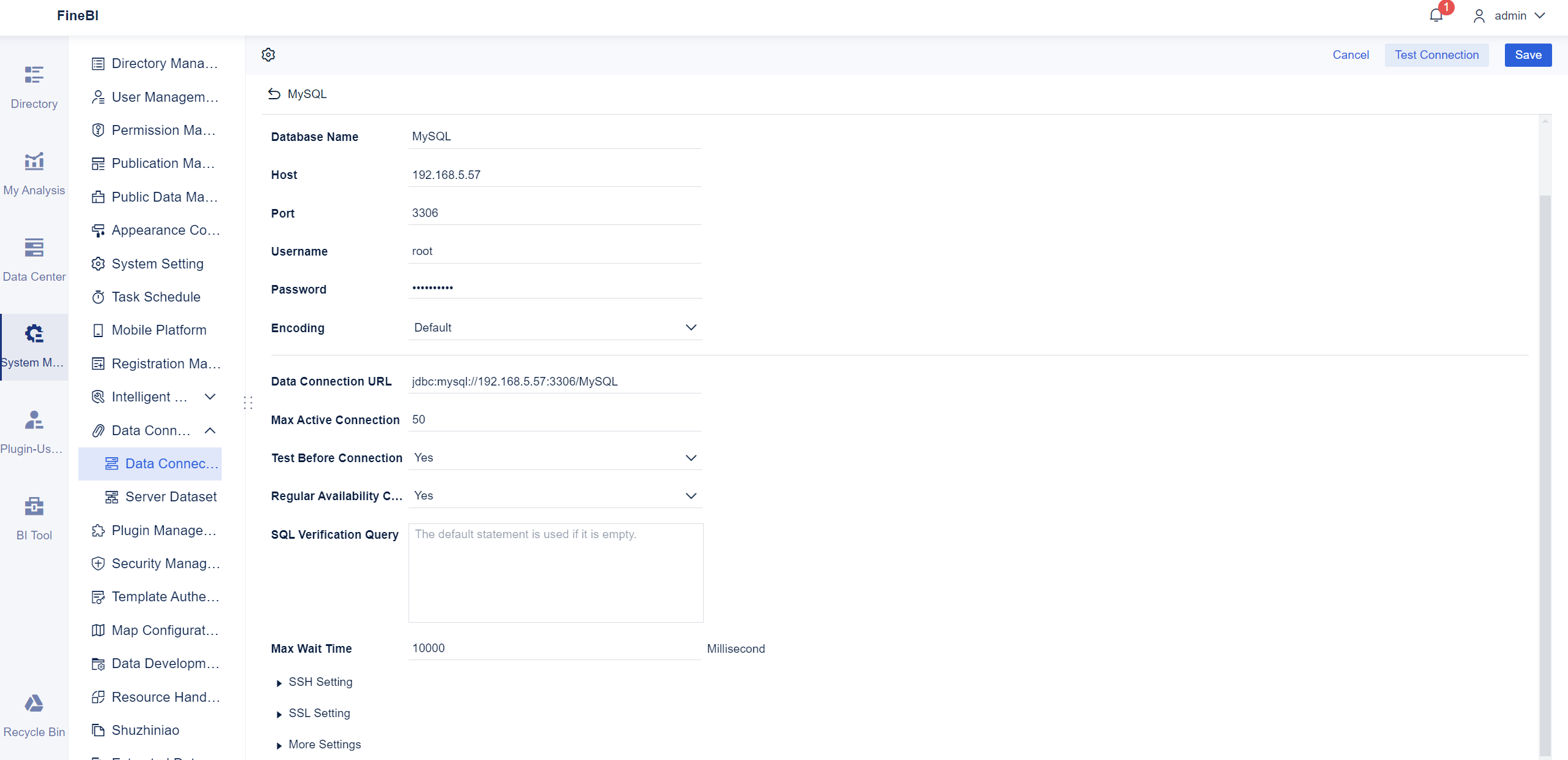
Task: Click the settings gear icon above MySQL
Action: pos(268,55)
